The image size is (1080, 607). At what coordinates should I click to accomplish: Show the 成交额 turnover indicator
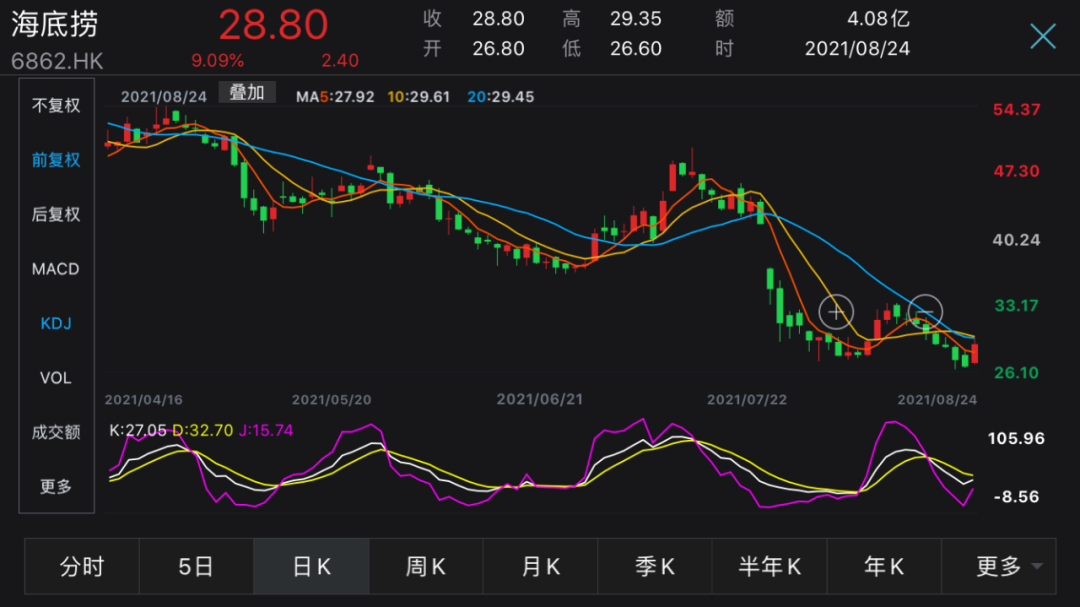56,432
